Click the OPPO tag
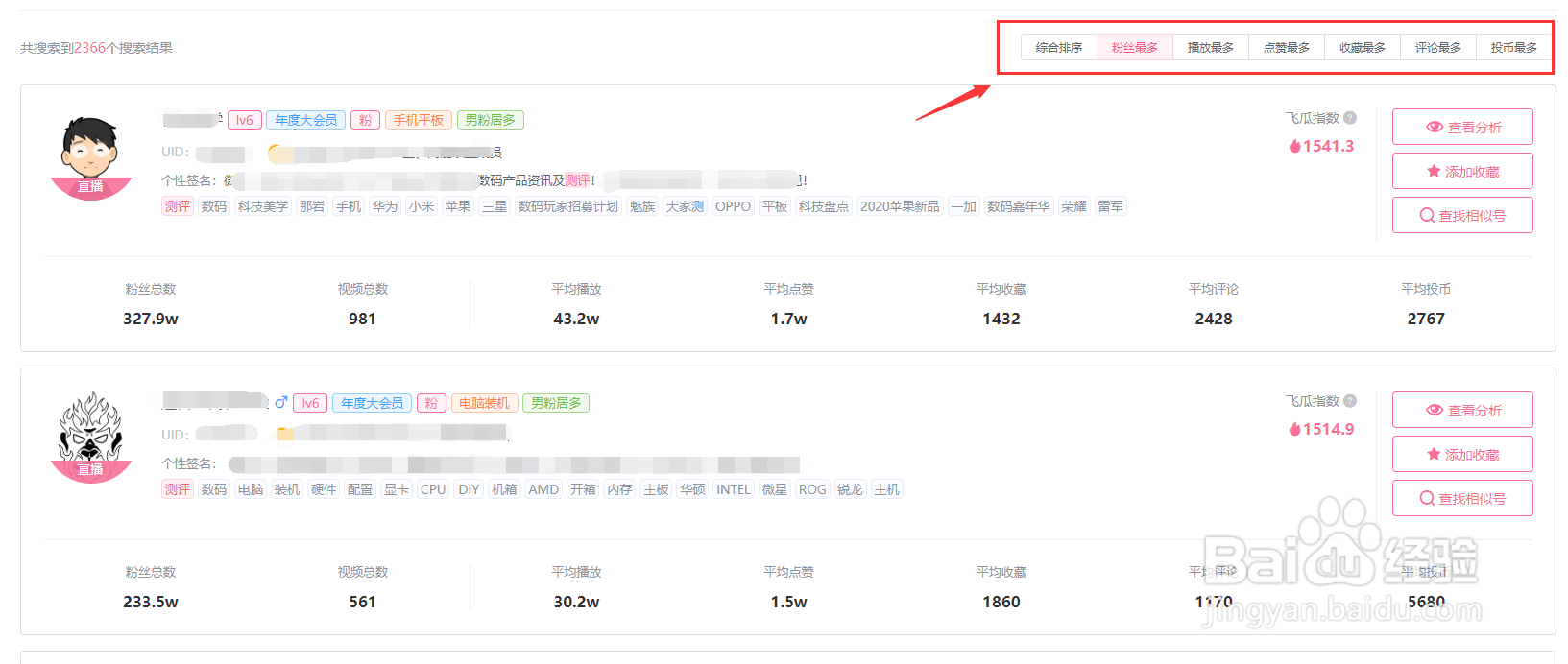1568x664 pixels. (x=733, y=206)
